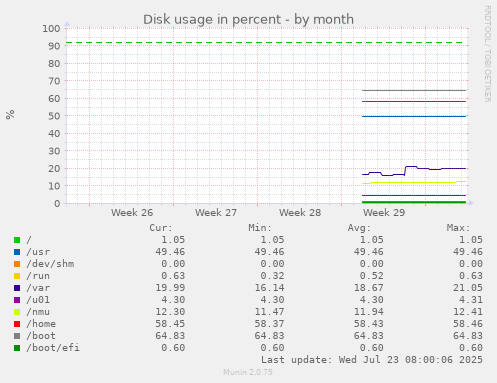
Task: Click the green swatch for / filesystem
Action: (x=17, y=240)
